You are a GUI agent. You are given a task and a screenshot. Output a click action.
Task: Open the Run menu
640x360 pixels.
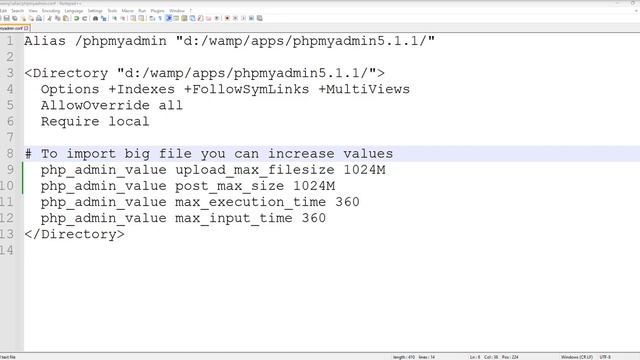click(142, 11)
